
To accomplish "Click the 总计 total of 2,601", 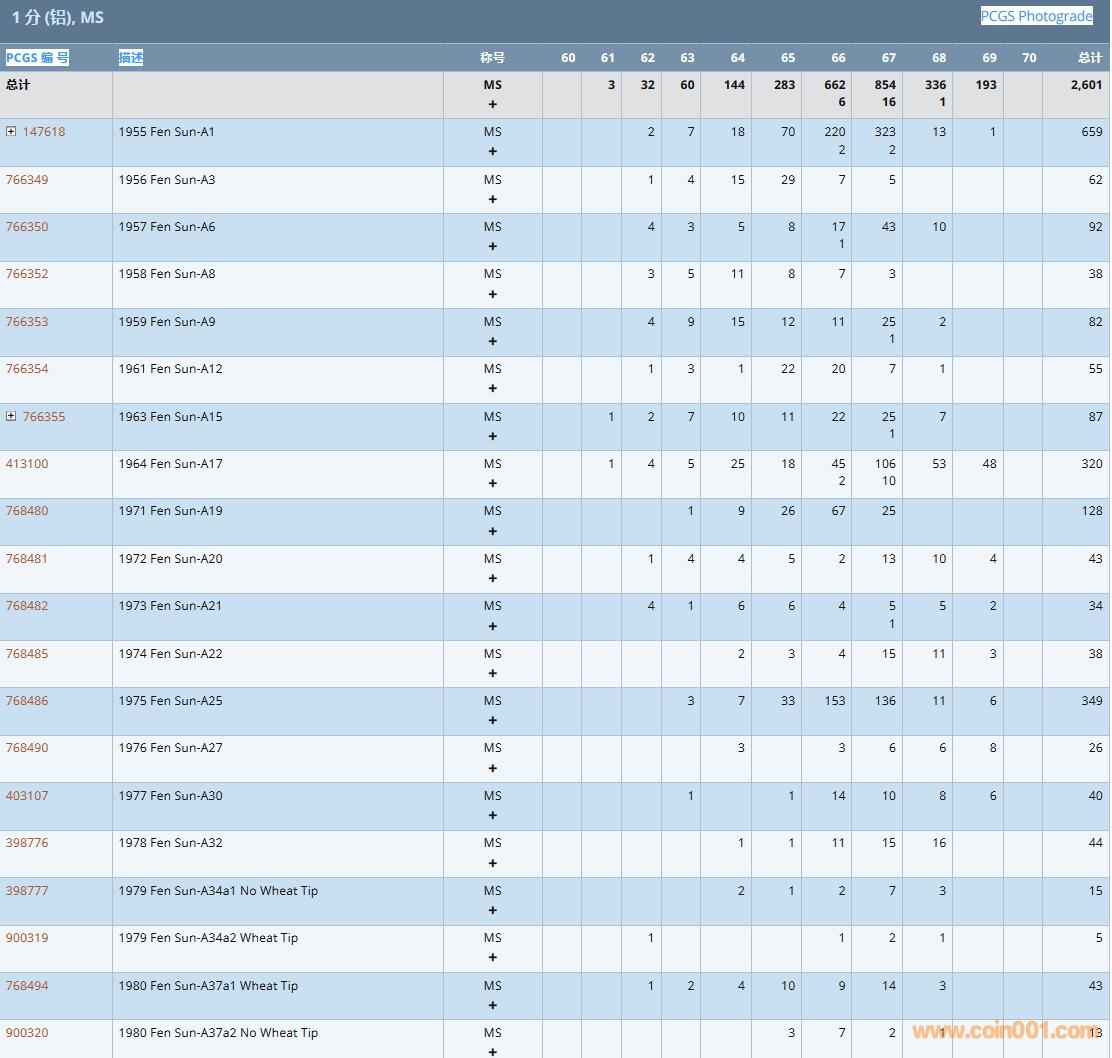I will pos(1086,85).
